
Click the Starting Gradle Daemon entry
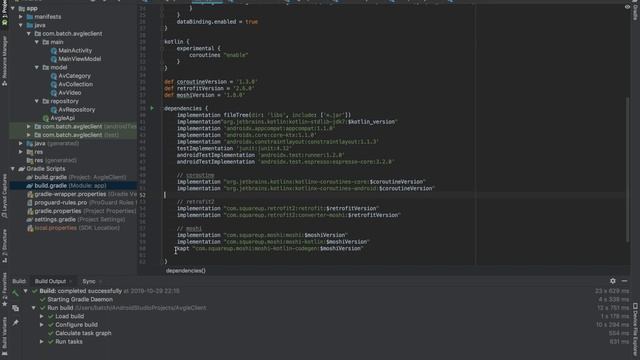pos(80,300)
